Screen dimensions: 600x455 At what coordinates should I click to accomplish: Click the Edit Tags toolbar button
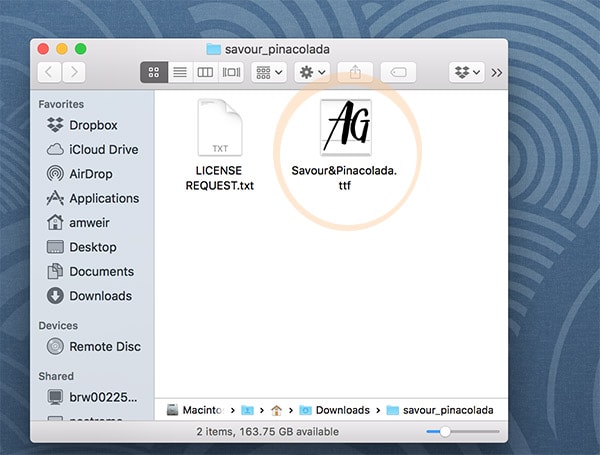click(398, 72)
